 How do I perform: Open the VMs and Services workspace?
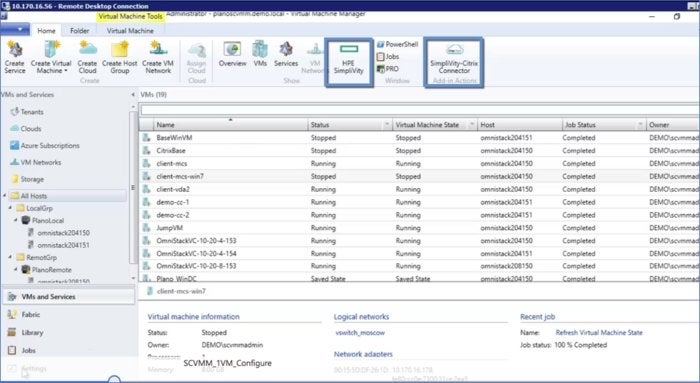click(x=68, y=297)
